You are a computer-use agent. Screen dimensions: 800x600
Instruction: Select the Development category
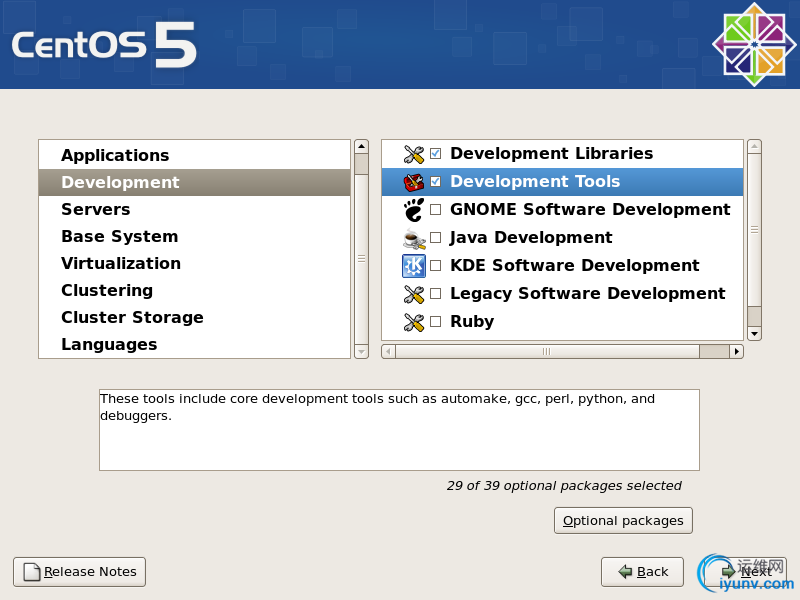coord(195,182)
